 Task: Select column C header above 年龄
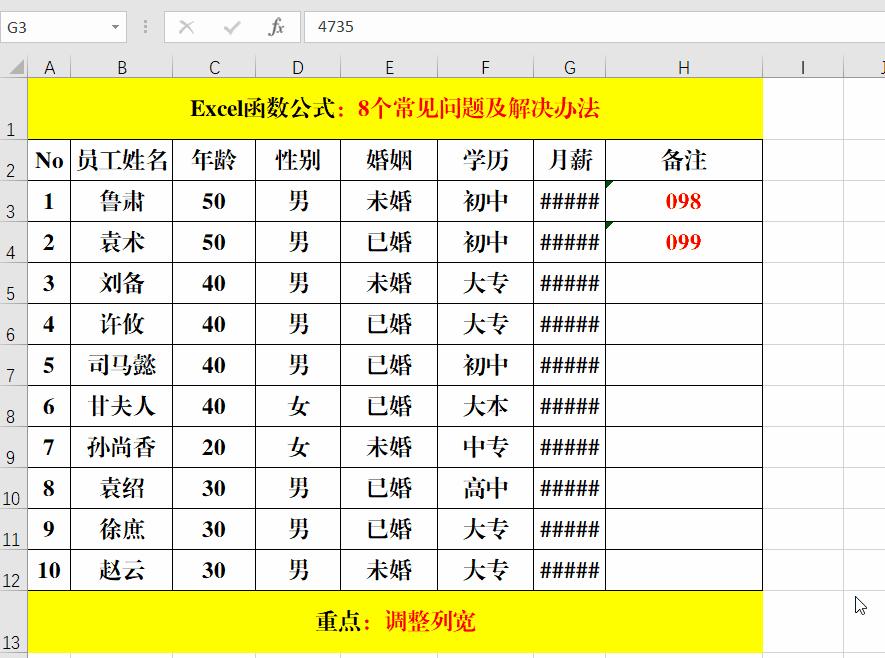[213, 67]
